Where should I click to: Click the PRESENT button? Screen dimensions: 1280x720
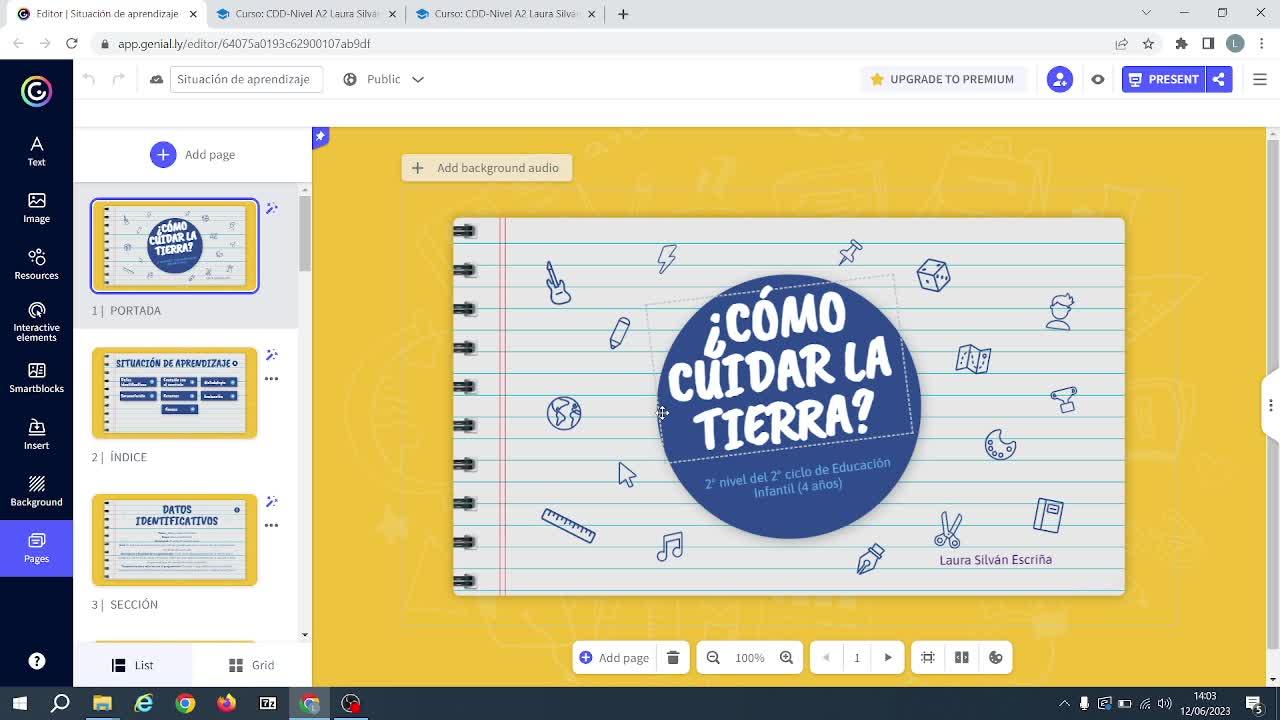[1163, 79]
